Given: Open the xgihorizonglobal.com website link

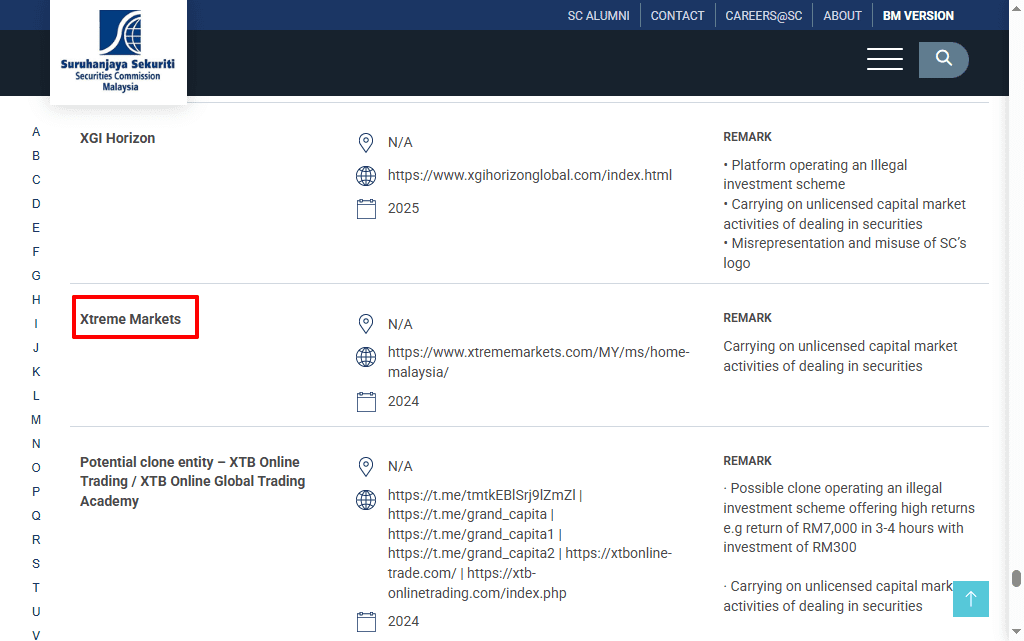Looking at the screenshot, I should click(529, 175).
